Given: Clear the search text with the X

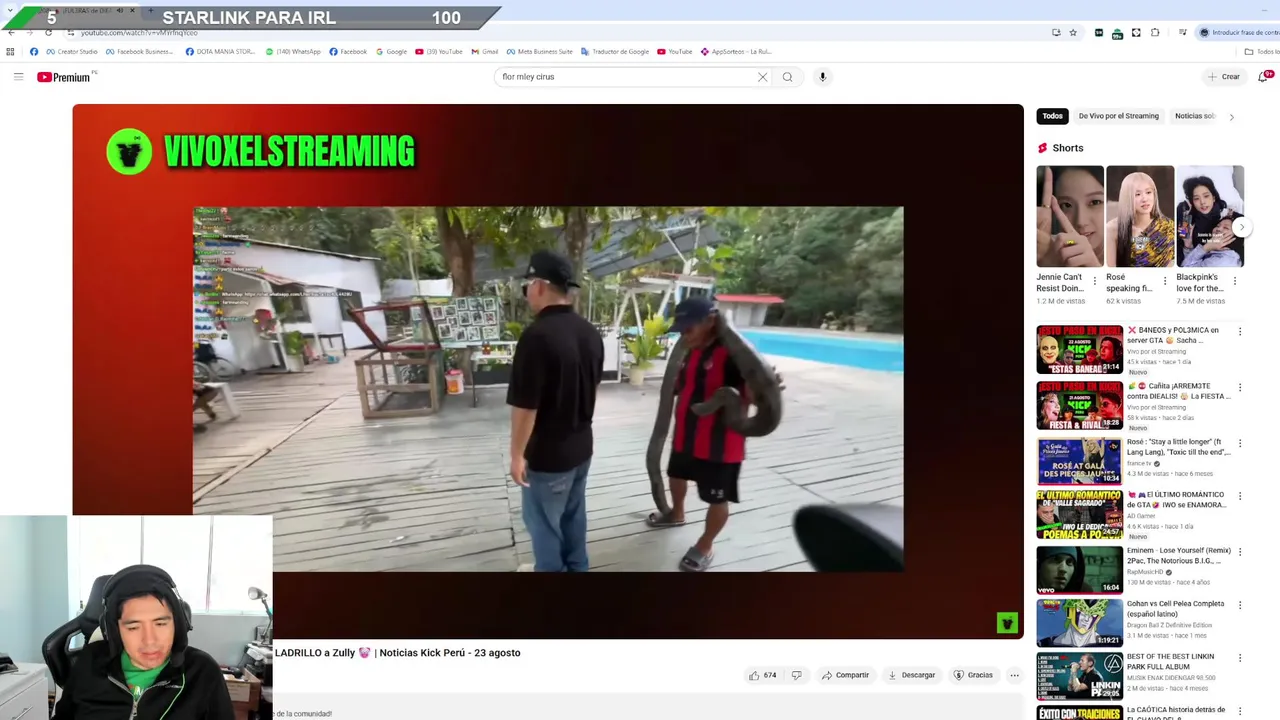Looking at the screenshot, I should pos(762,77).
